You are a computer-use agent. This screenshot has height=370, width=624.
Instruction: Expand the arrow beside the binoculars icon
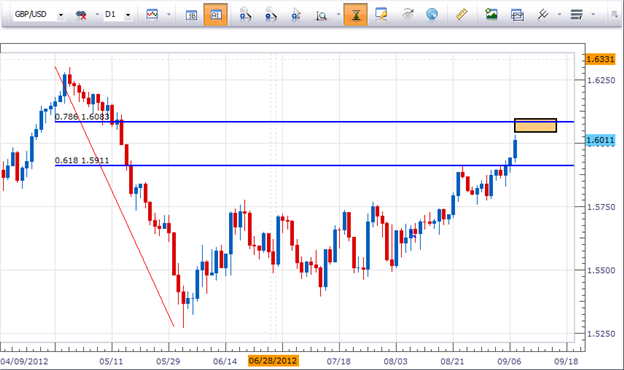tap(97, 15)
